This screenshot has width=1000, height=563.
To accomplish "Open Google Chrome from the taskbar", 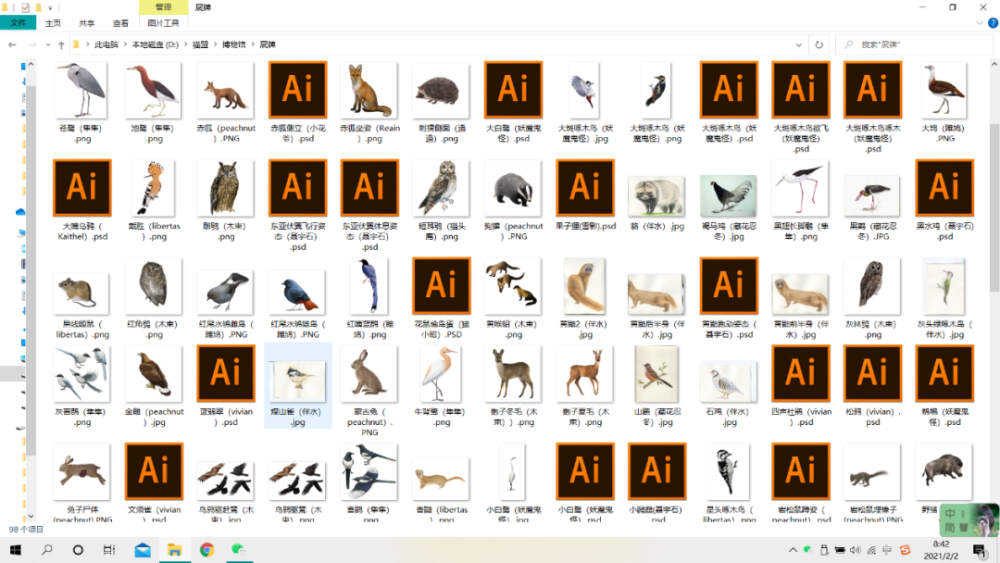I will pos(207,550).
